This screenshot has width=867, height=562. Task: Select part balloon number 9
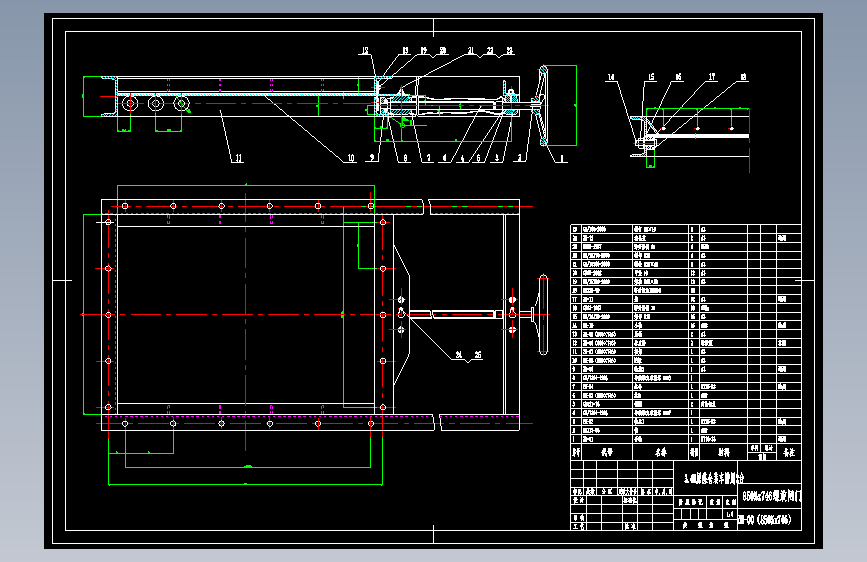coord(372,158)
